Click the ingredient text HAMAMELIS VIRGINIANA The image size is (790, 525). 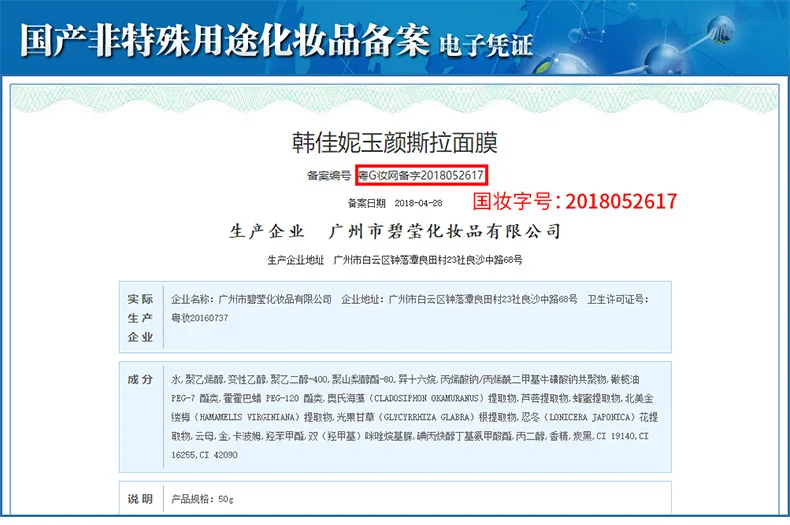tap(246, 417)
